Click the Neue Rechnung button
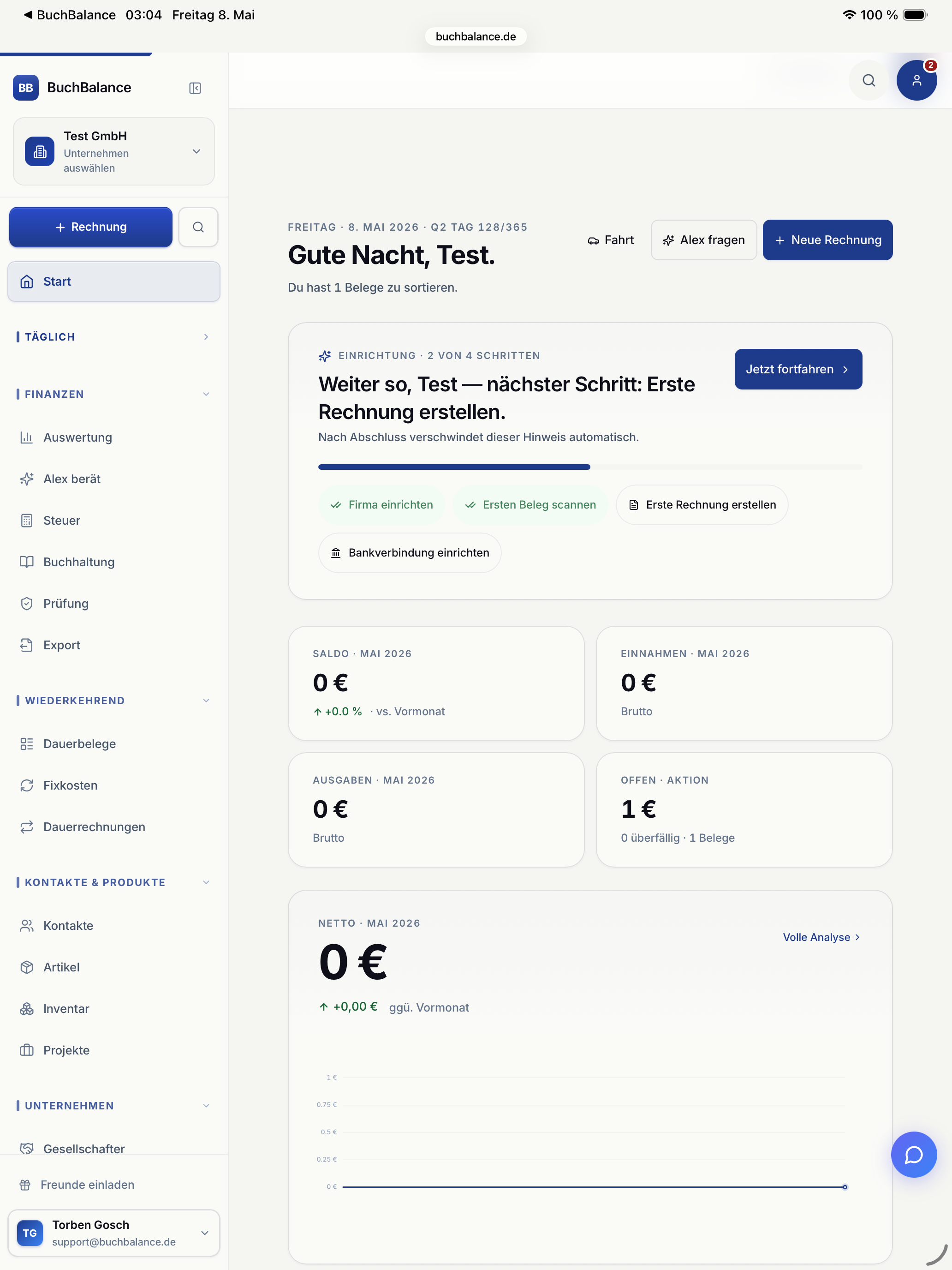952x1270 pixels. coord(827,240)
